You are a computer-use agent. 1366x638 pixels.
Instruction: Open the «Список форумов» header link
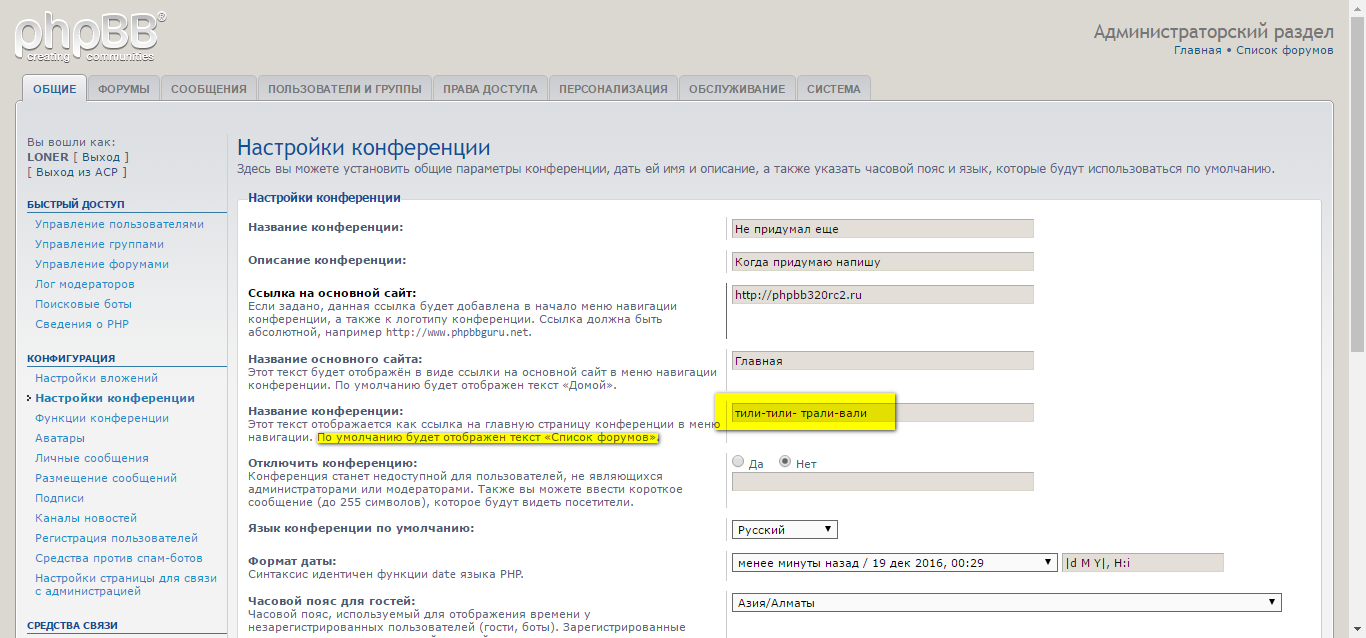point(1285,50)
